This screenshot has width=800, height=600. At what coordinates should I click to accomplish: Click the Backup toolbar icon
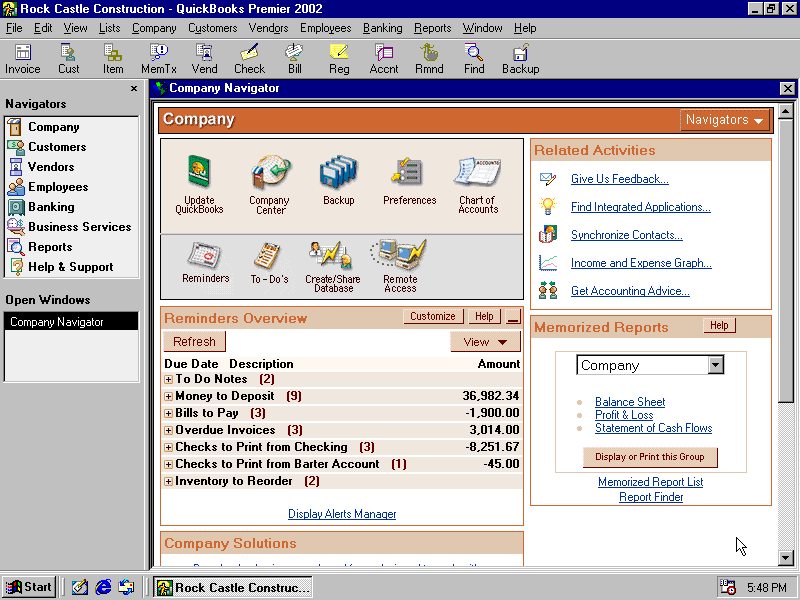[x=520, y=59]
